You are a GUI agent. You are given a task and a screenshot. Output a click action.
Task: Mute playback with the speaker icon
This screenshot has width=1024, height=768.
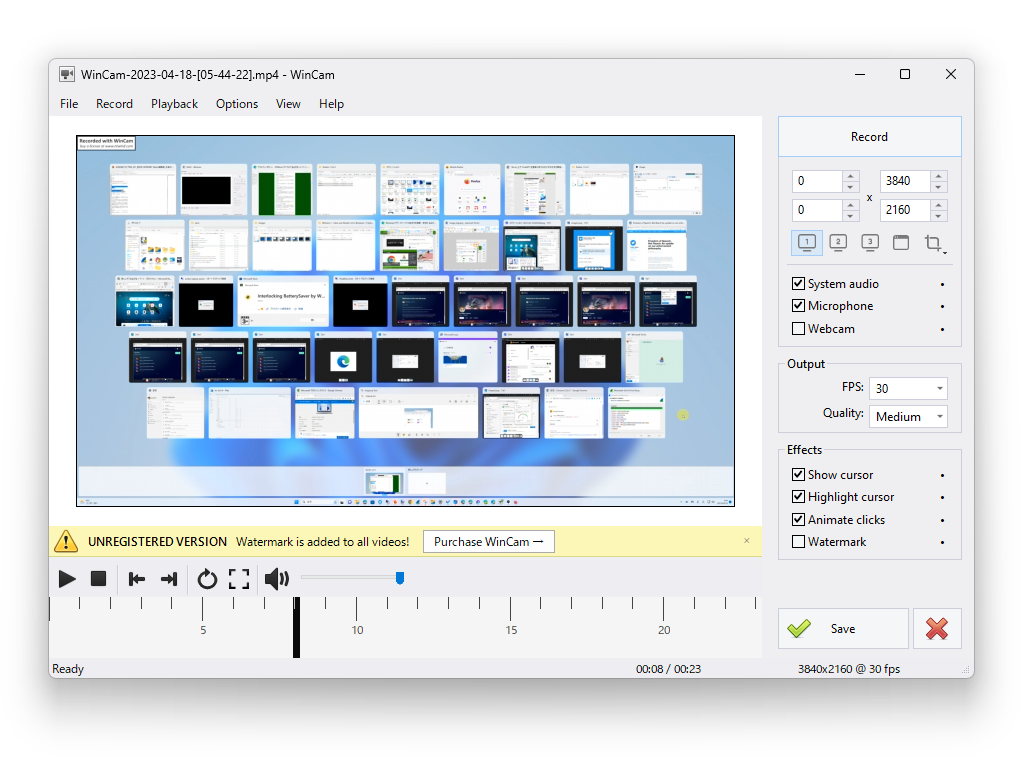pos(276,578)
